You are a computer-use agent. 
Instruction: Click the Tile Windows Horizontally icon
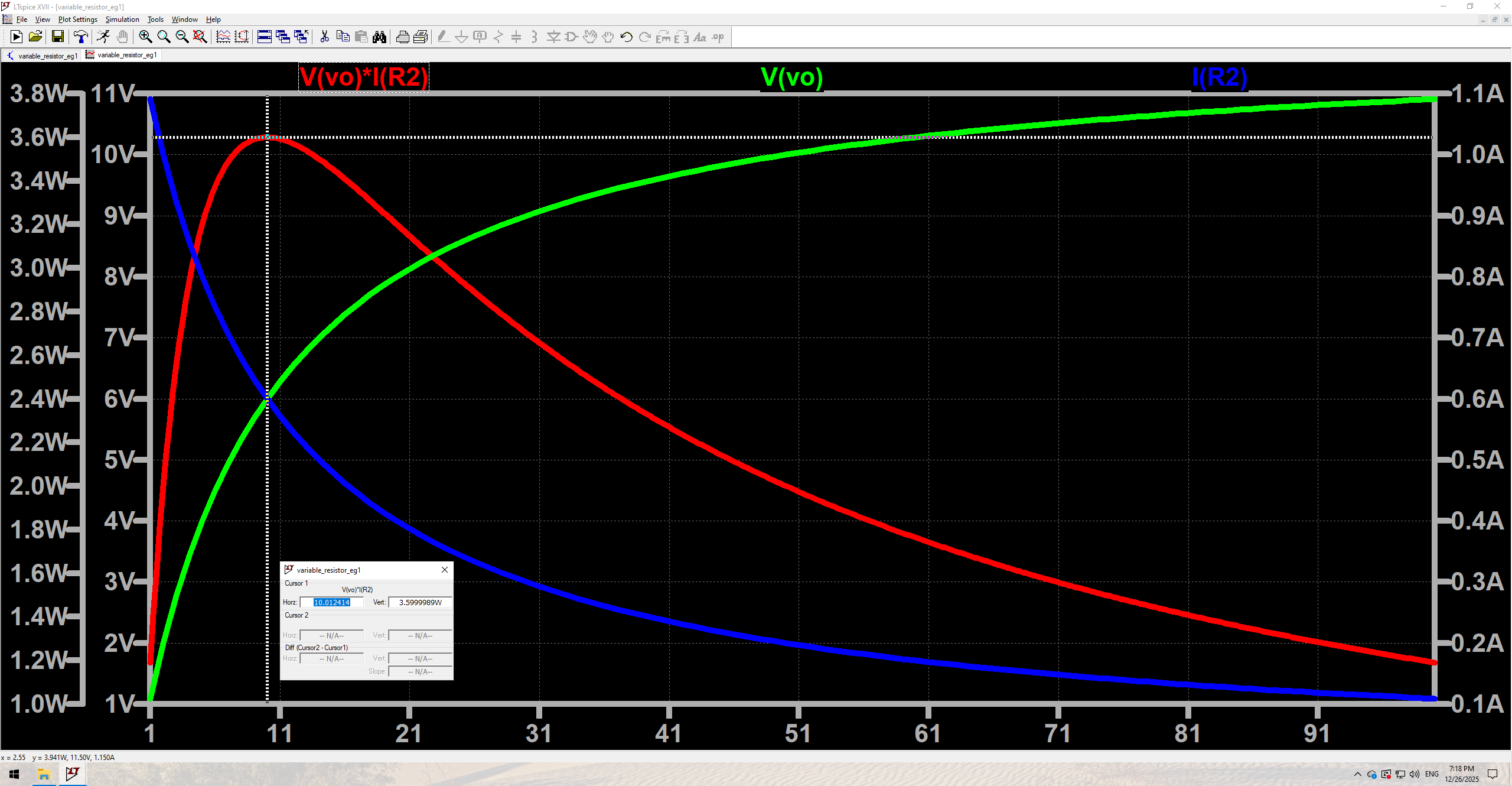pyautogui.click(x=265, y=37)
